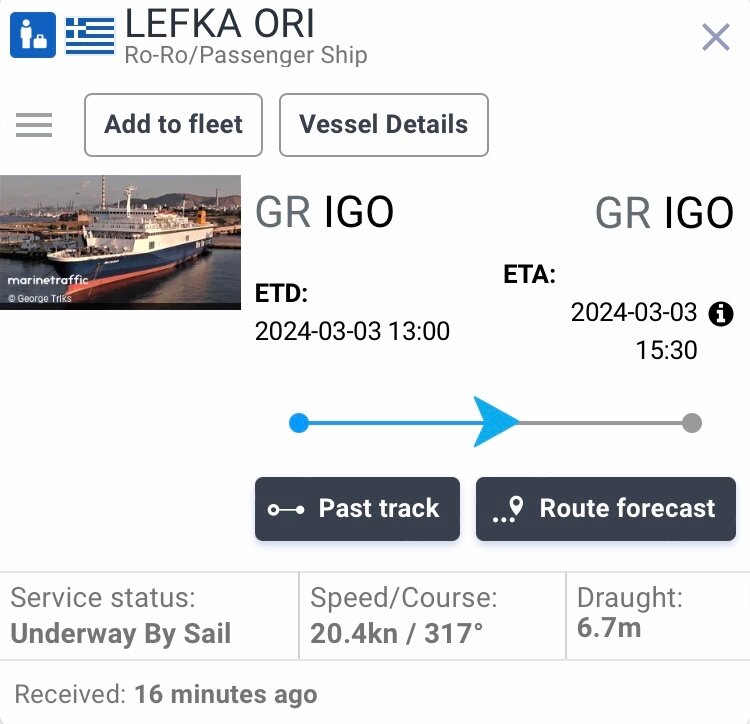Open the hamburger menu icon
This screenshot has height=724, width=750.
click(x=34, y=125)
